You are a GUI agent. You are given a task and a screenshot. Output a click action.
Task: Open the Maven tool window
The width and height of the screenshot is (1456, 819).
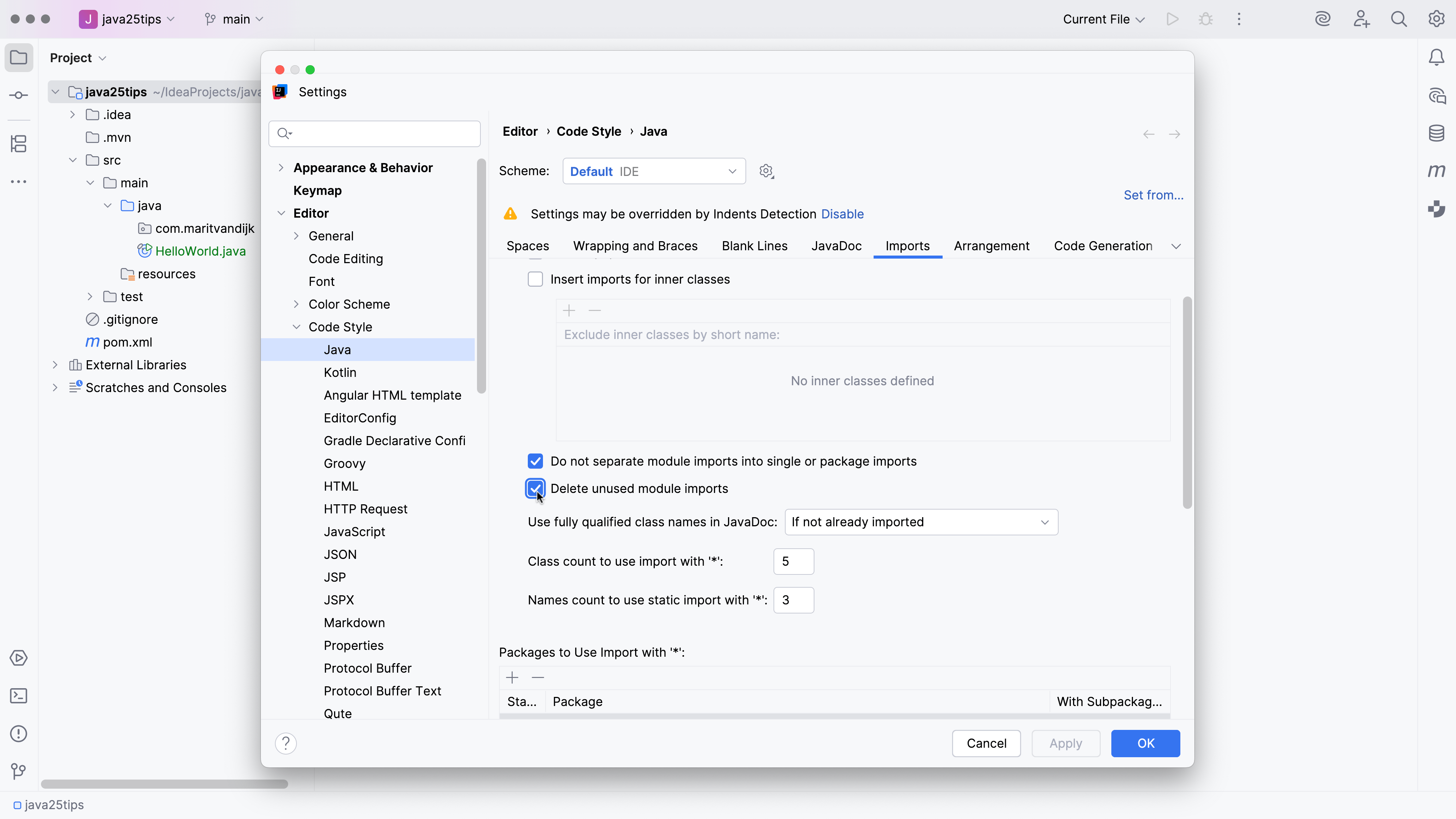click(x=1437, y=171)
